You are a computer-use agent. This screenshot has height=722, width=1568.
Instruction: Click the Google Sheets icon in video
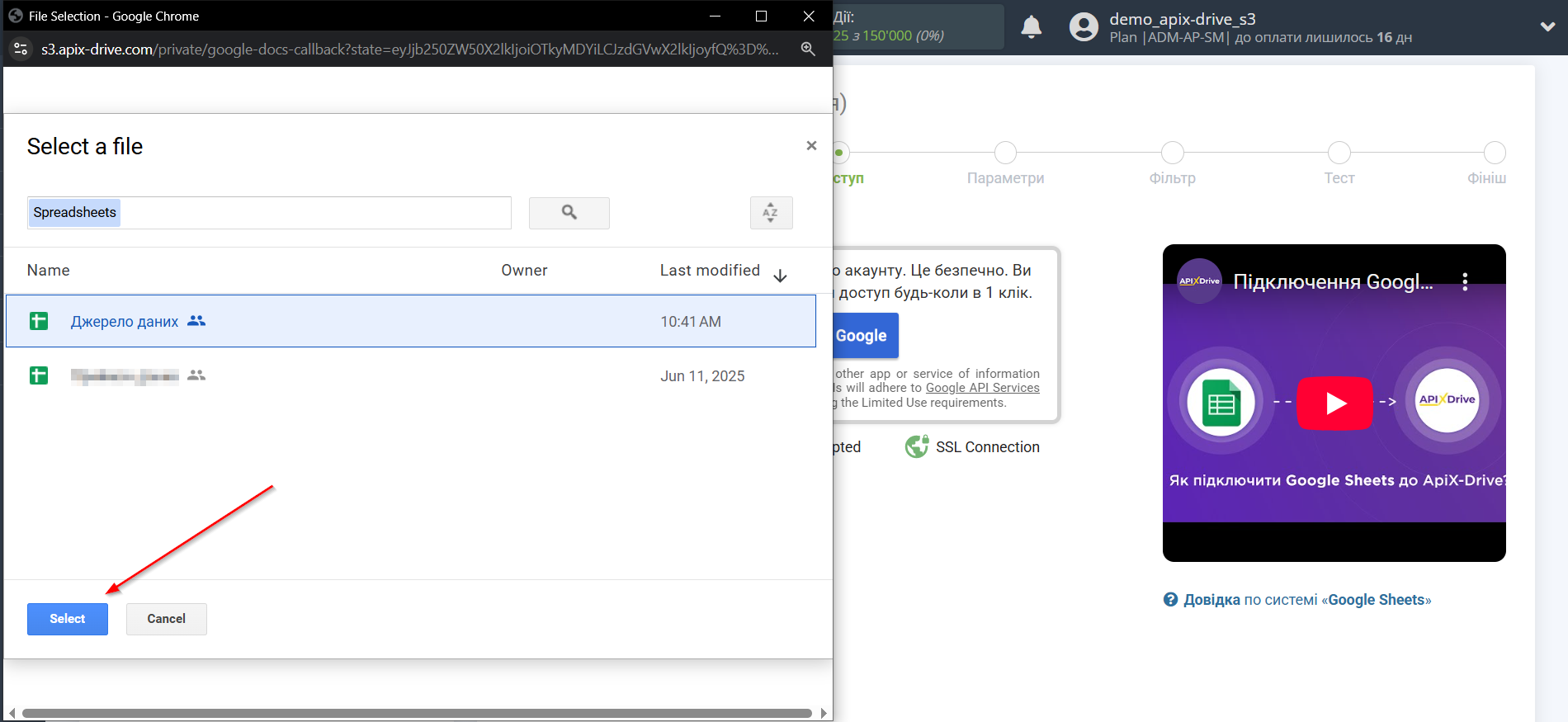tap(1221, 403)
